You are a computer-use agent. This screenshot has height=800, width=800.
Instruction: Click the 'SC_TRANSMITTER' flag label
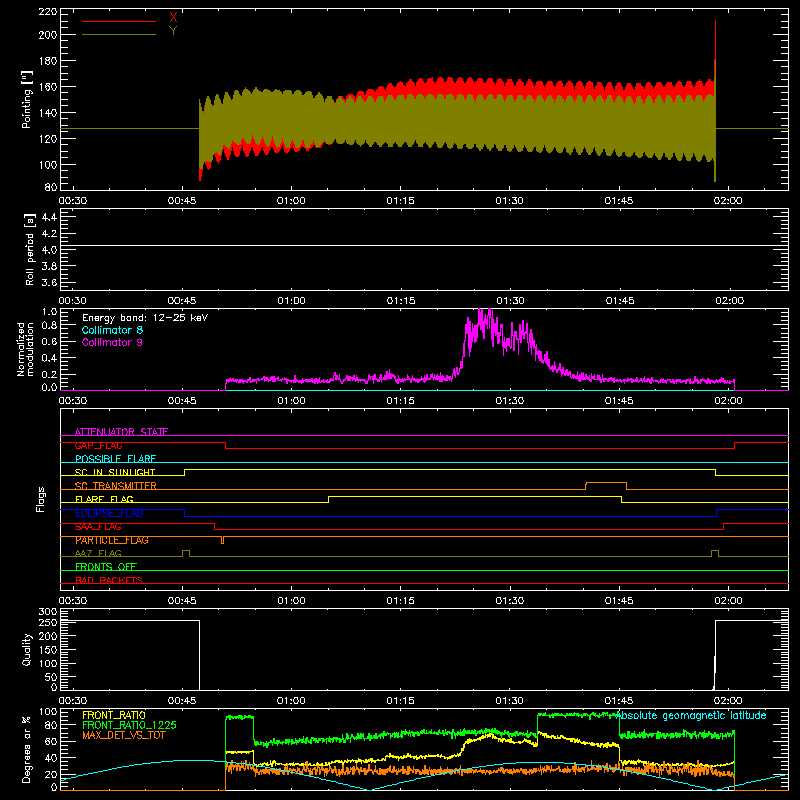(x=116, y=486)
